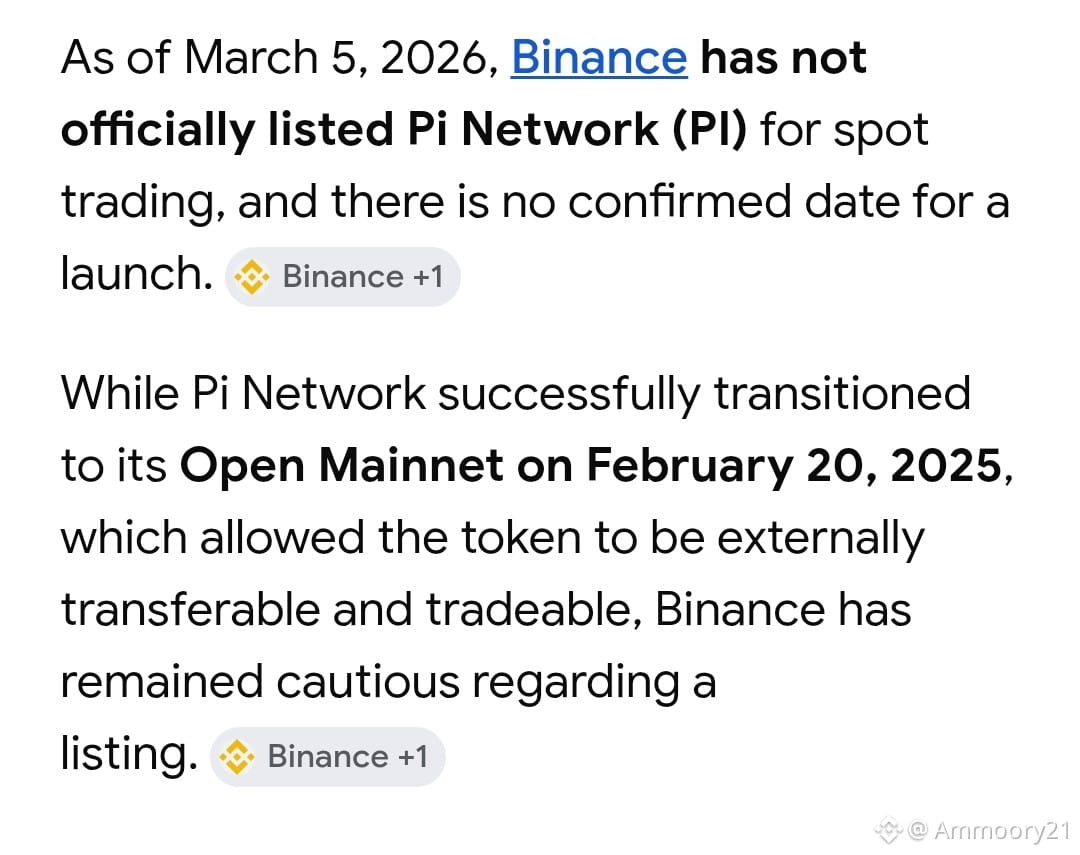1080x855 pixels.
Task: Click bold text "Open Mainnet on February 20, 2025"
Action: [591, 466]
